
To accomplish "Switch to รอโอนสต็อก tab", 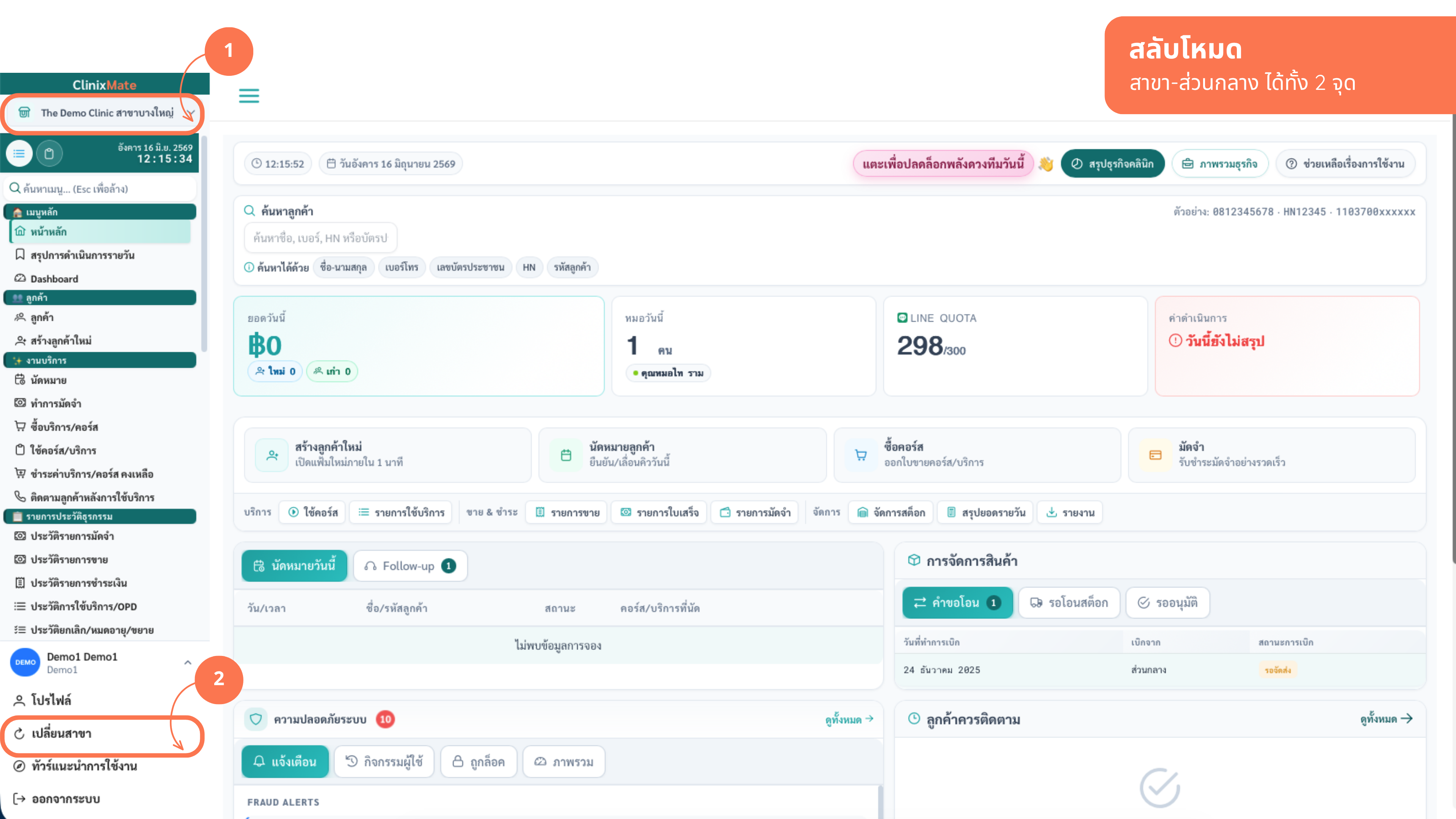I will tap(1069, 602).
